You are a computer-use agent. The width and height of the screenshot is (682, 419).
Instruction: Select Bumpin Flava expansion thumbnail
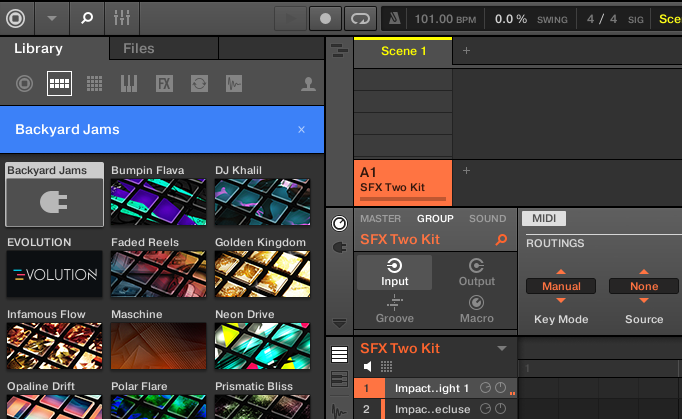pos(158,202)
